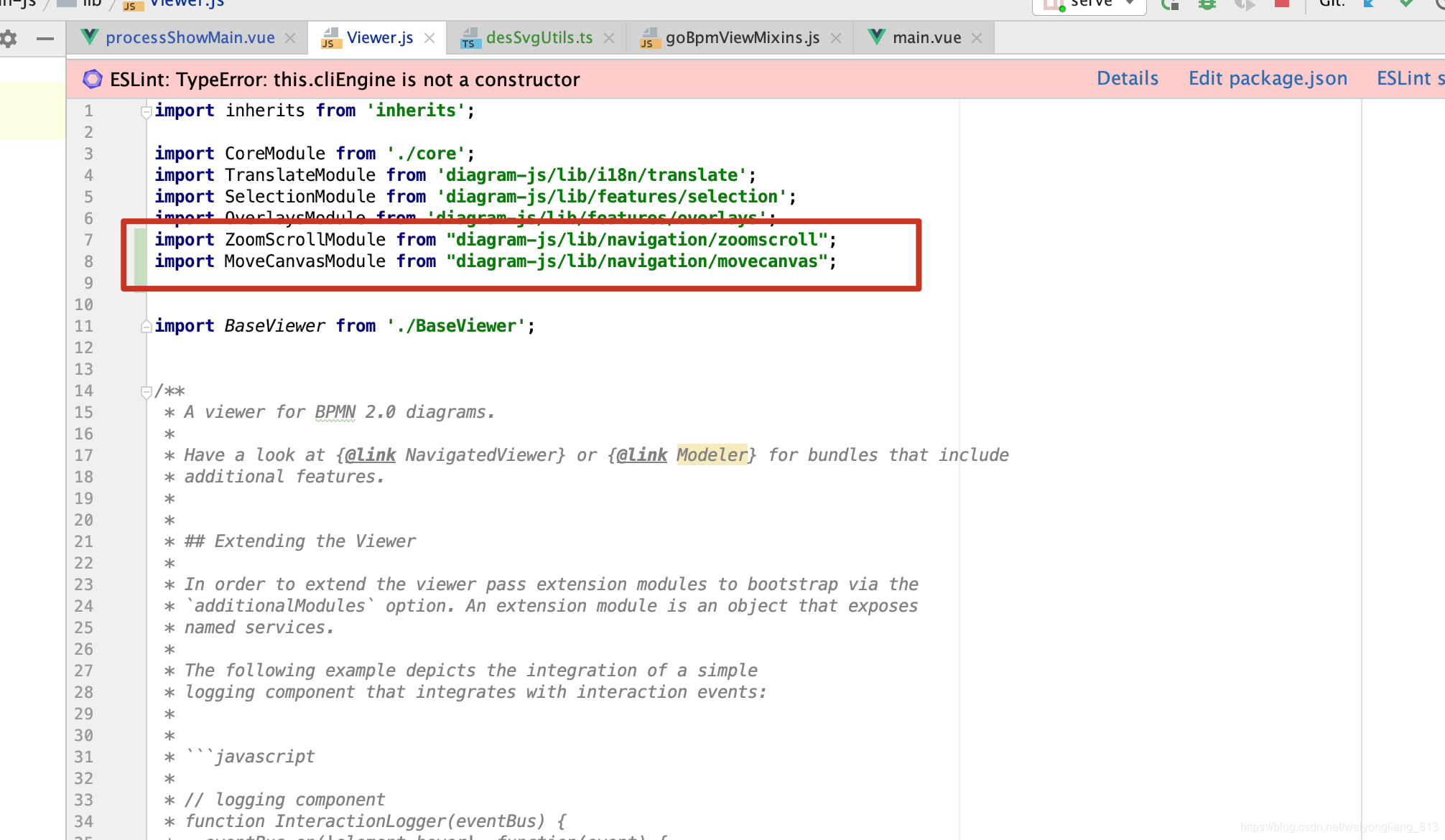This screenshot has height=840, width=1445.
Task: Click MoveCanvasModule on line 8
Action: [305, 261]
